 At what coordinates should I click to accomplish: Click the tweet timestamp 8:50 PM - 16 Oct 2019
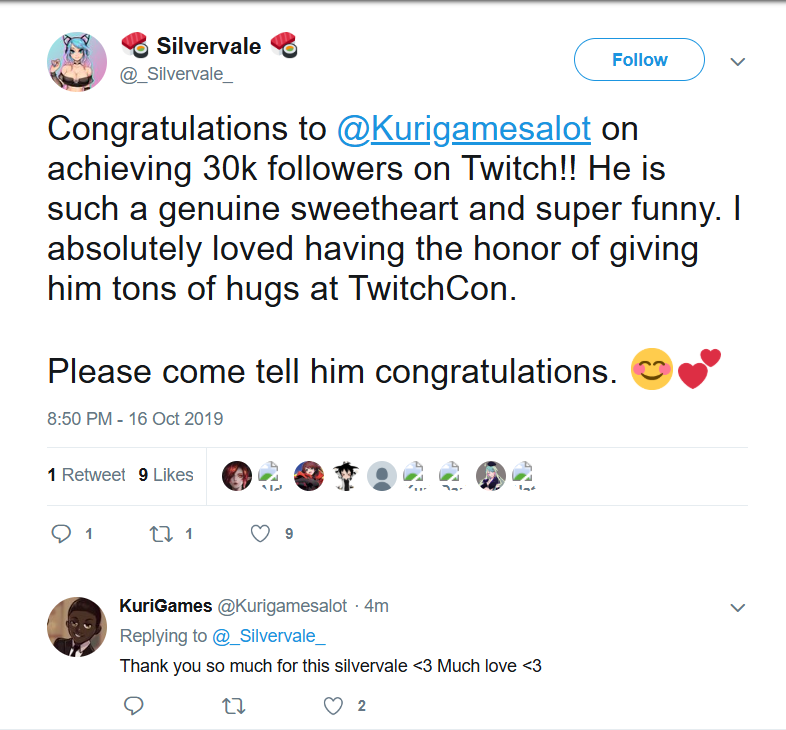(135, 418)
